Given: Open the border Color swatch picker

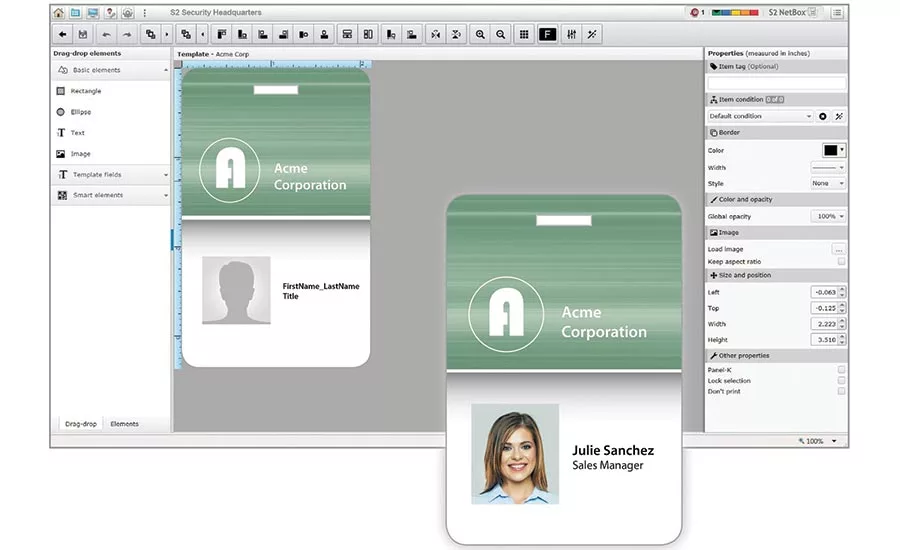Looking at the screenshot, I should pos(833,150).
